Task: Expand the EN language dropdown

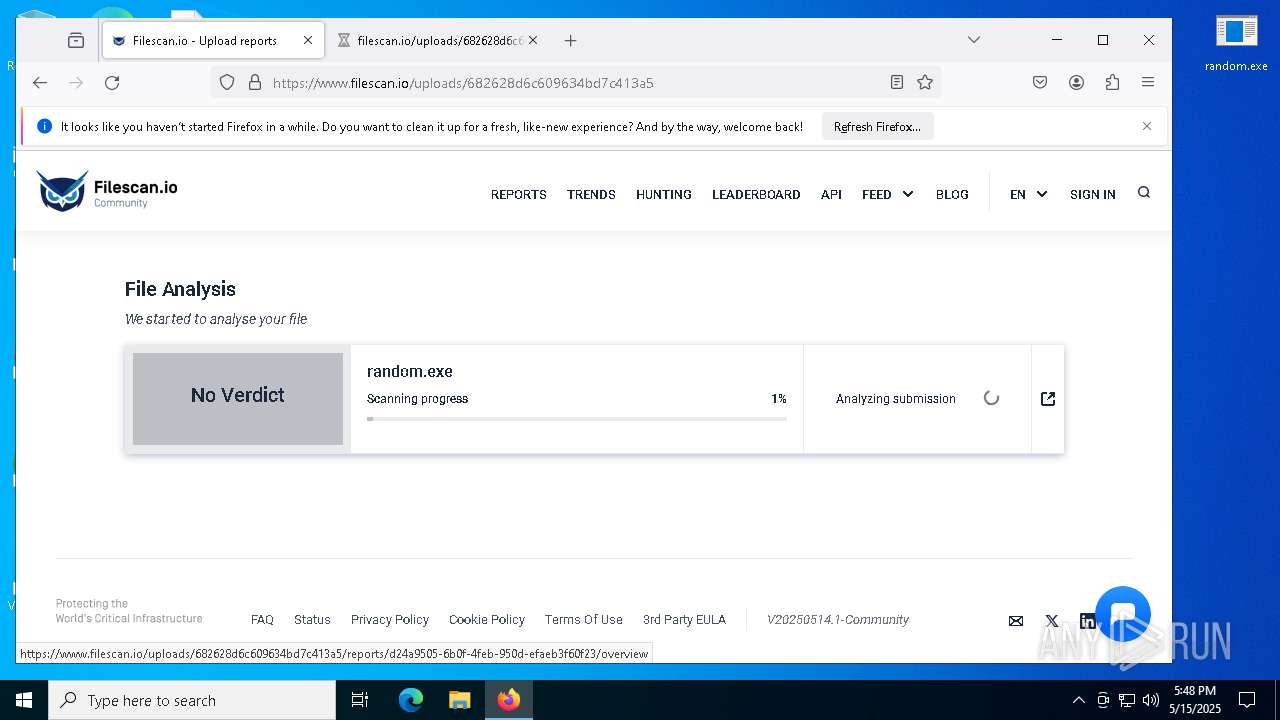Action: [x=1029, y=194]
